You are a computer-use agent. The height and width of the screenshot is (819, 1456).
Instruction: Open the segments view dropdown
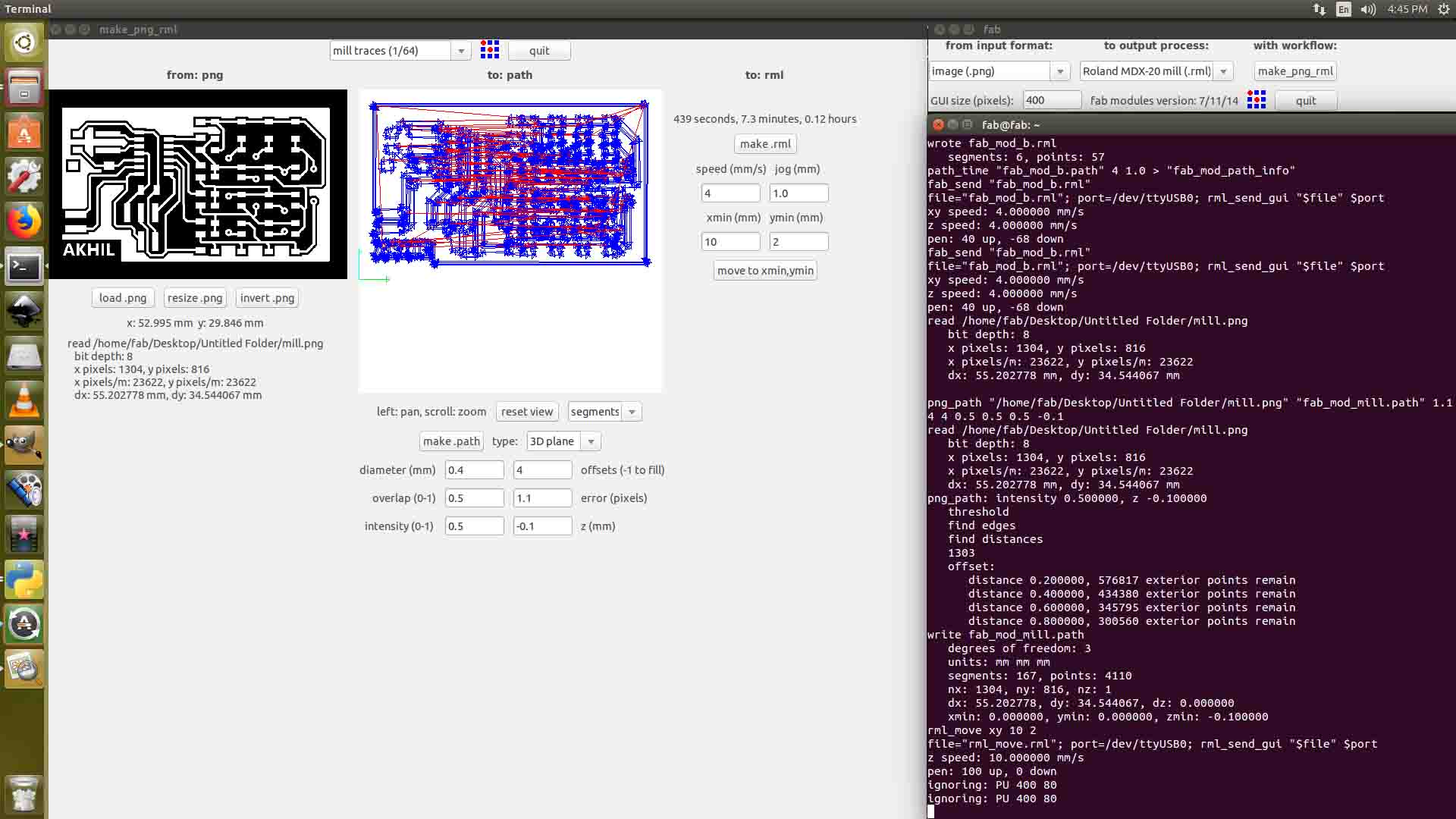(632, 412)
